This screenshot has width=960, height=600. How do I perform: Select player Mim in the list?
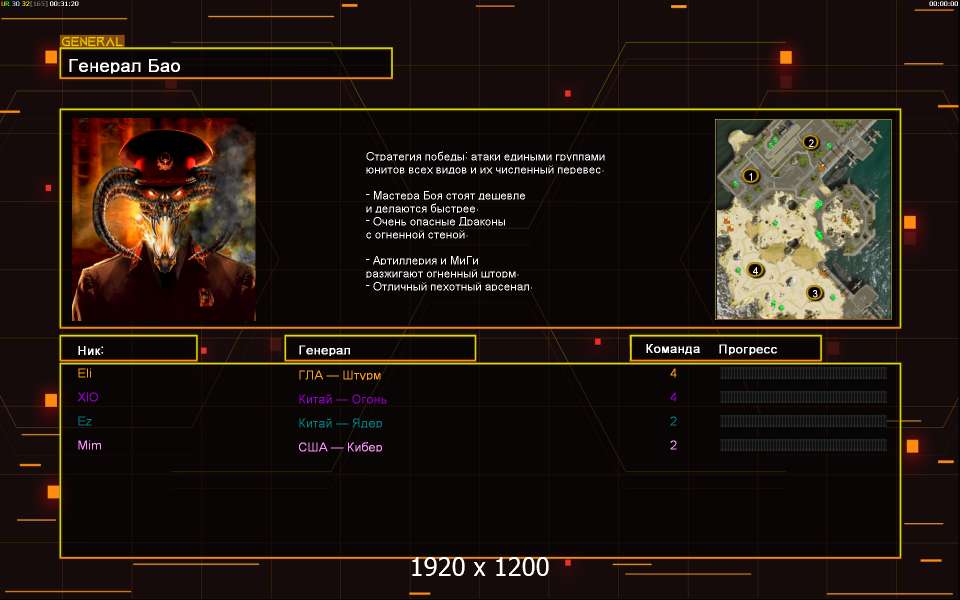(89, 445)
